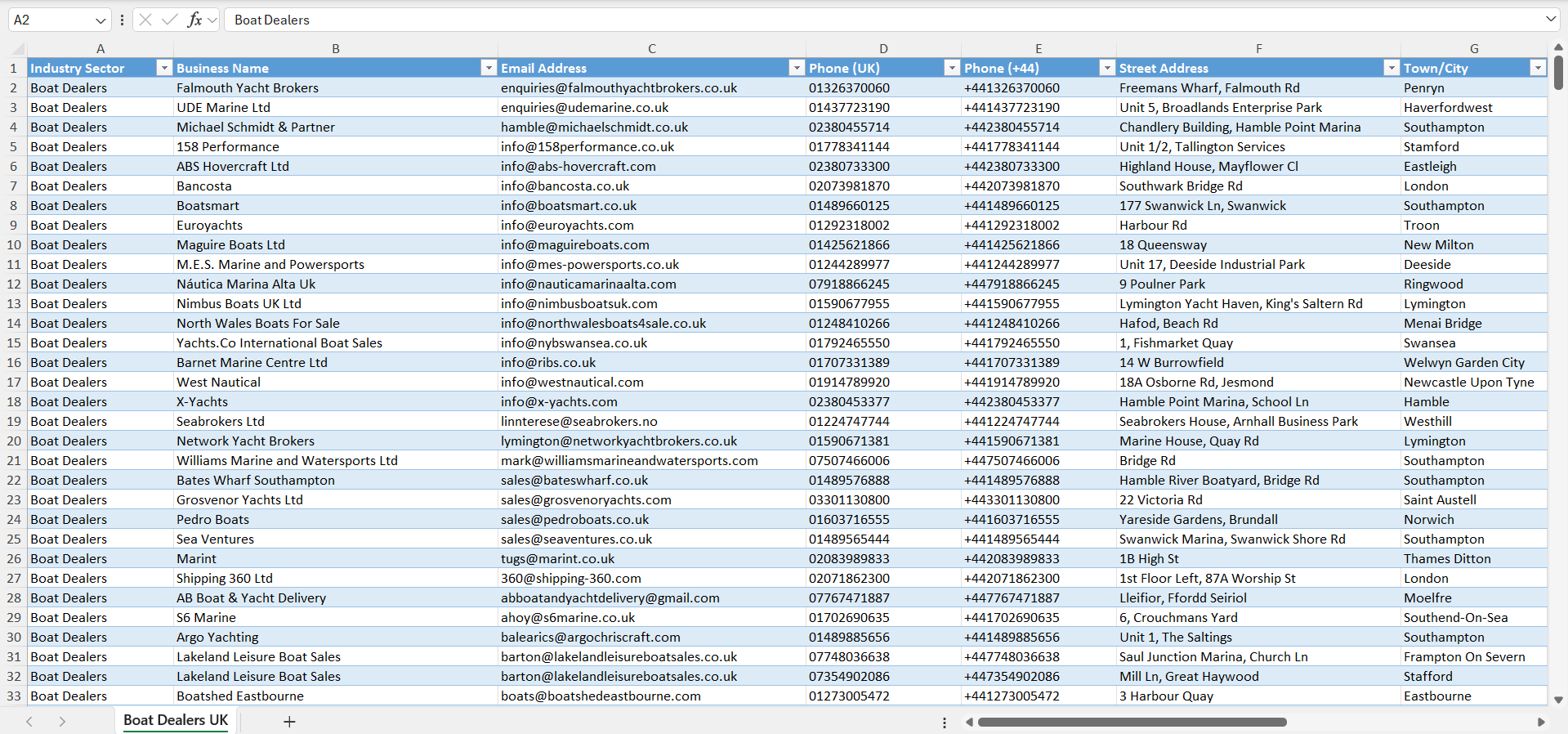Select cell 1, Fishmarket Quay
1568x734 pixels.
[x=1258, y=342]
